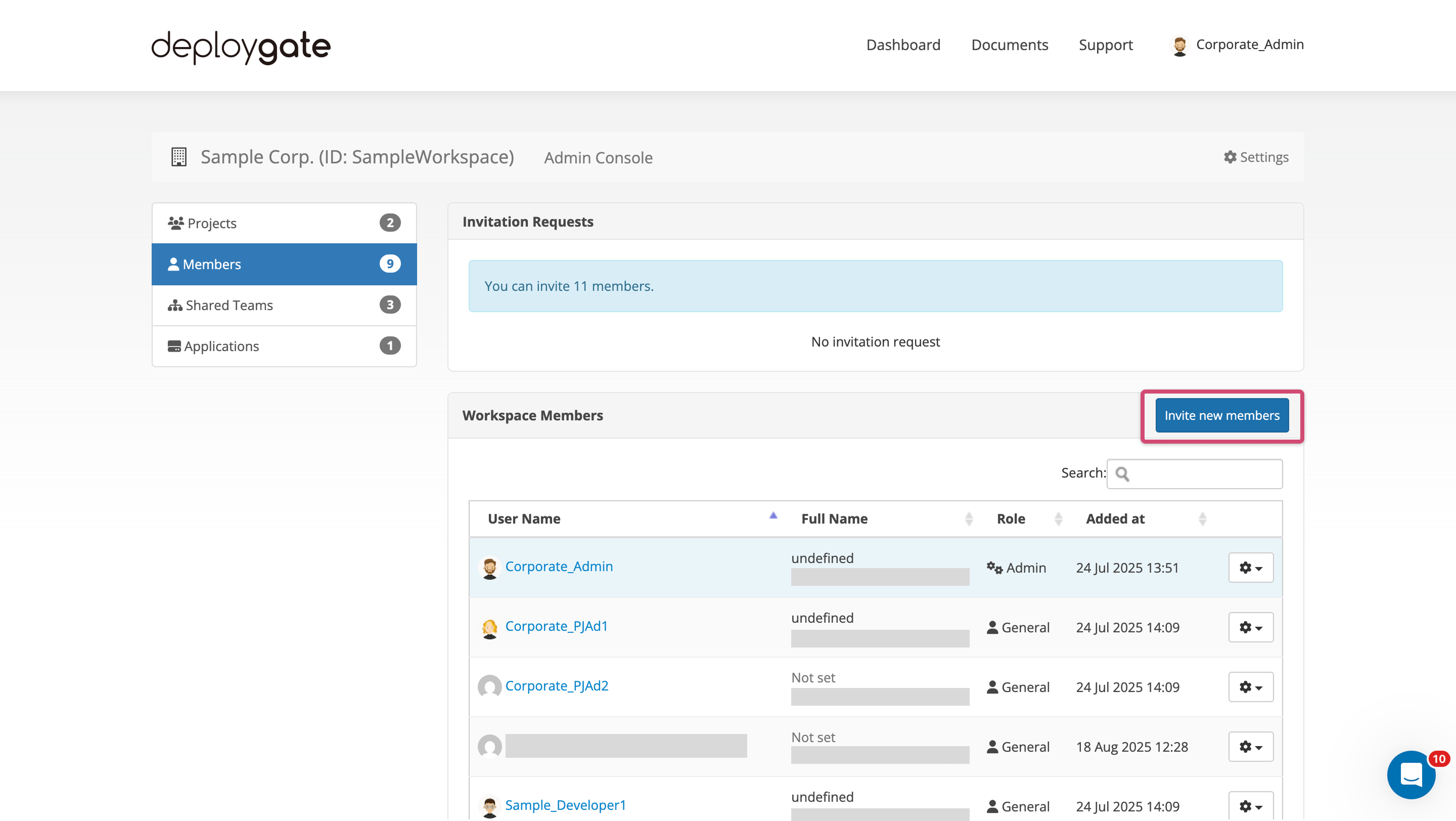Open the Dashboard menu item

[902, 45]
